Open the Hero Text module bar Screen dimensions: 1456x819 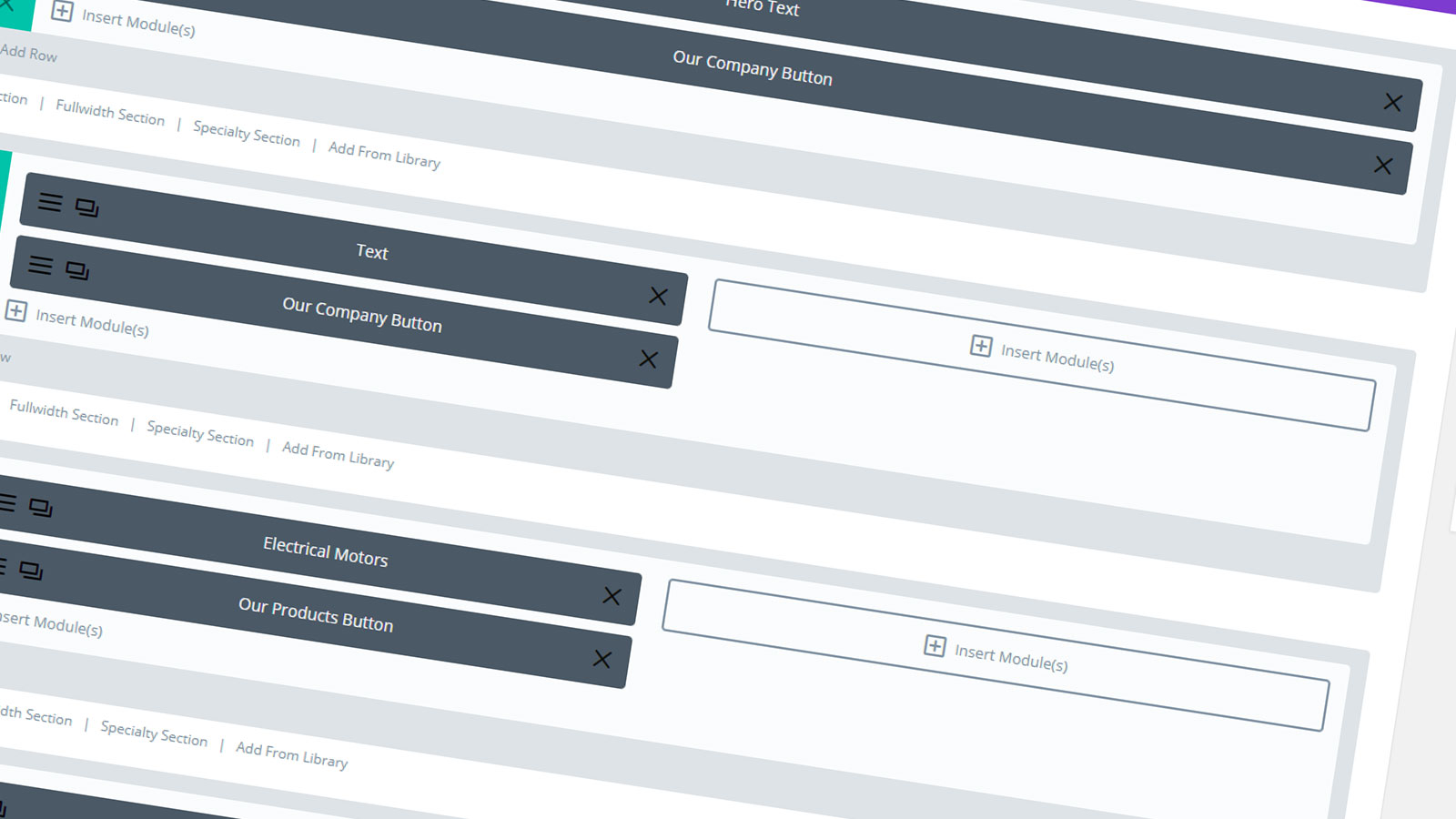click(763, 7)
